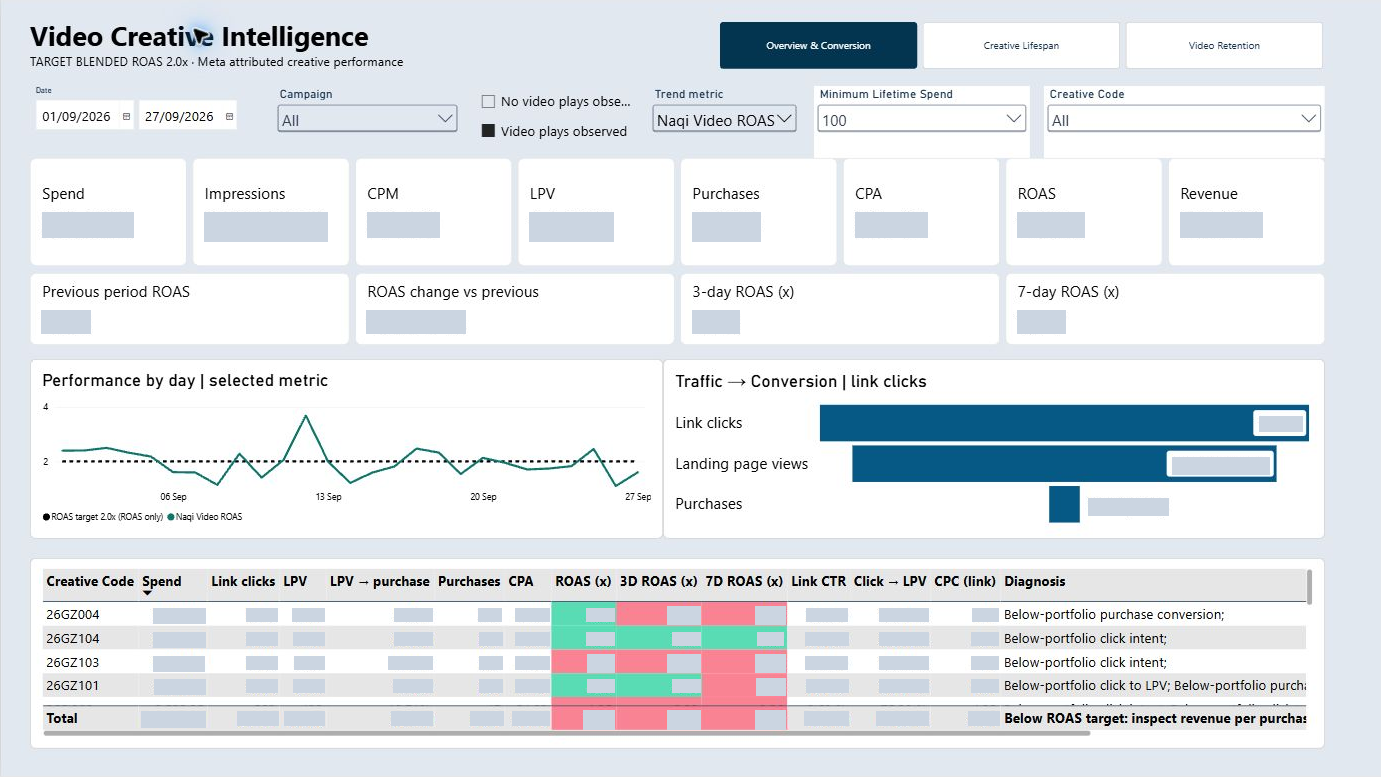Viewport: 1381px width, 777px height.
Task: Open the end date calendar picker icon
Action: click(x=230, y=117)
